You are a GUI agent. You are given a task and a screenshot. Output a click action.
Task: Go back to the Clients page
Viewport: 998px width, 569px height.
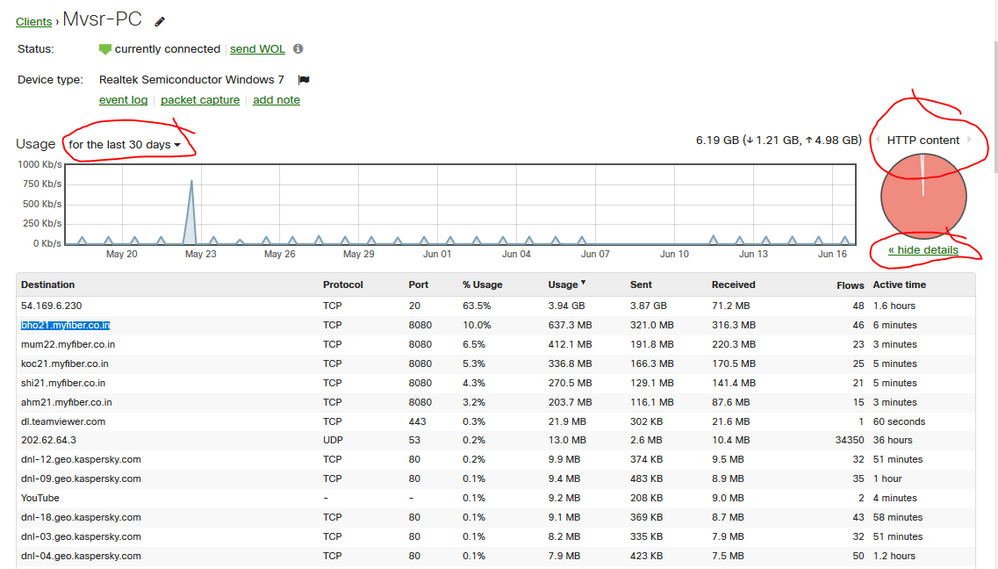coord(34,22)
